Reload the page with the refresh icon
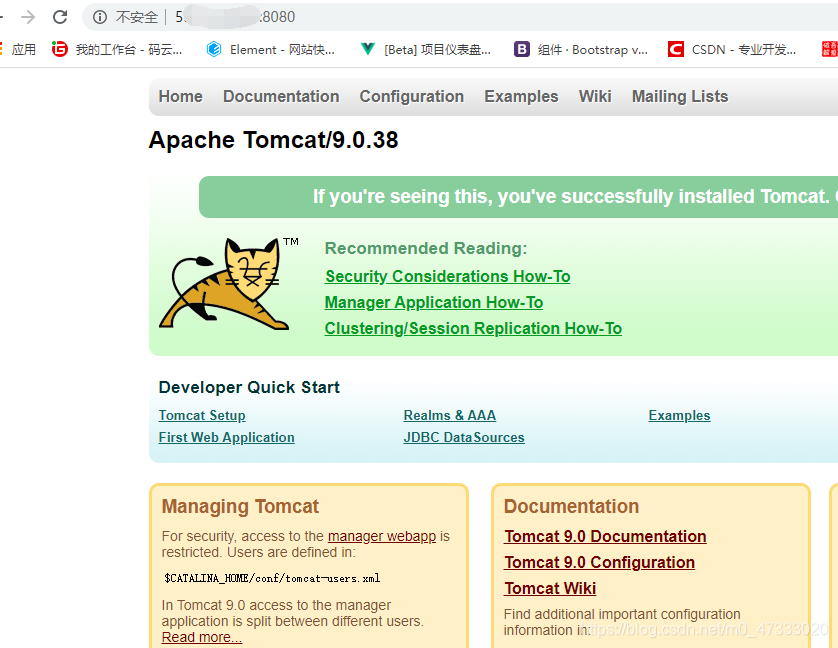The image size is (838, 648). (60, 17)
